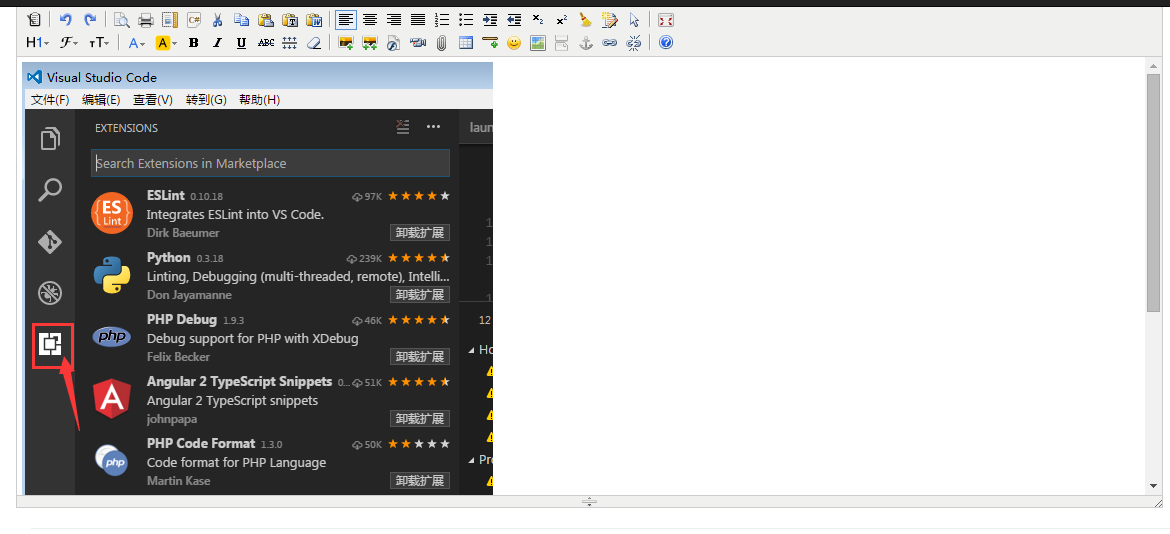
Task: Click the 卸载扩展 button for ESLint
Action: tap(419, 233)
